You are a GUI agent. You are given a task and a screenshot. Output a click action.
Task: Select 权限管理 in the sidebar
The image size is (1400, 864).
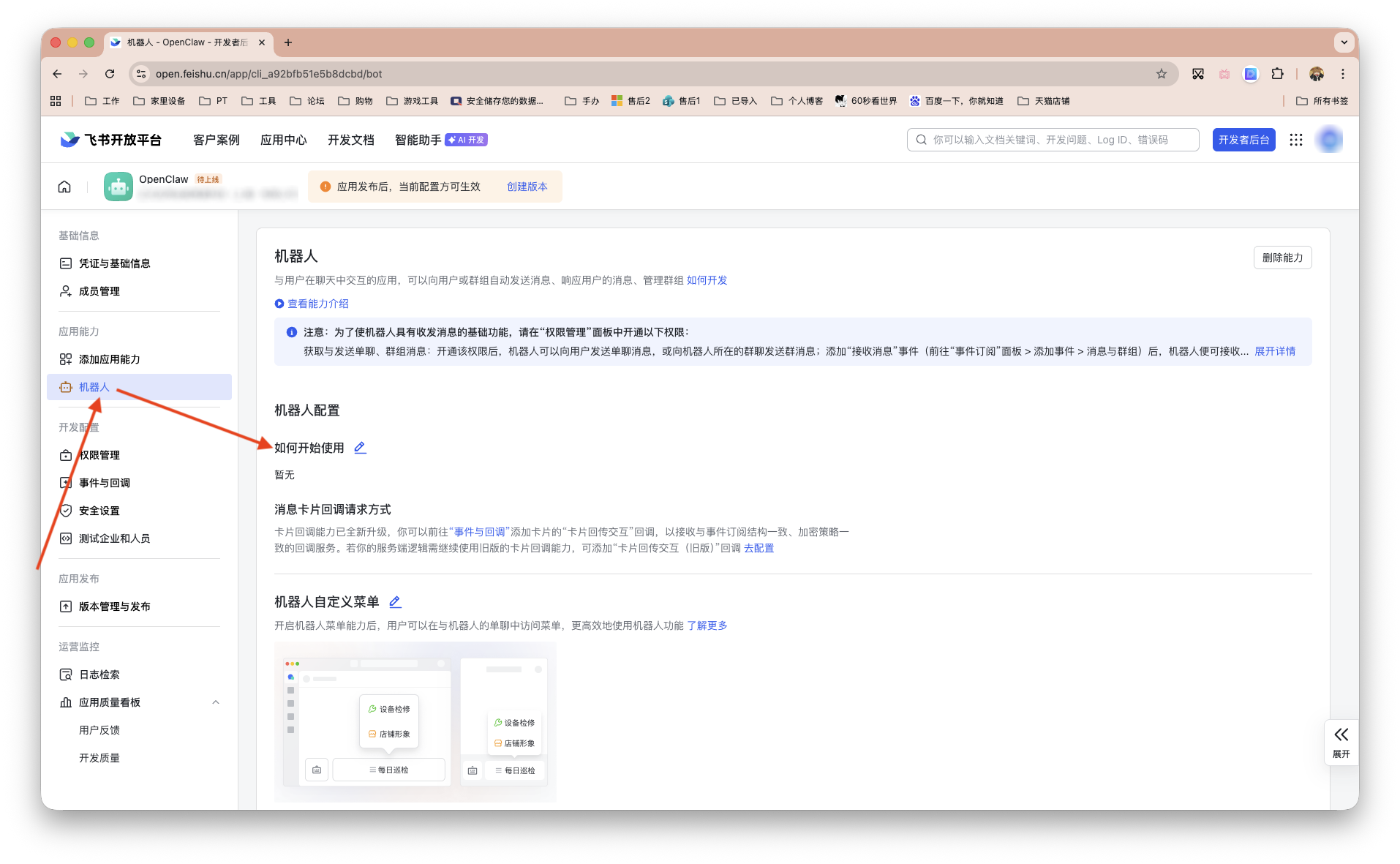[x=99, y=455]
